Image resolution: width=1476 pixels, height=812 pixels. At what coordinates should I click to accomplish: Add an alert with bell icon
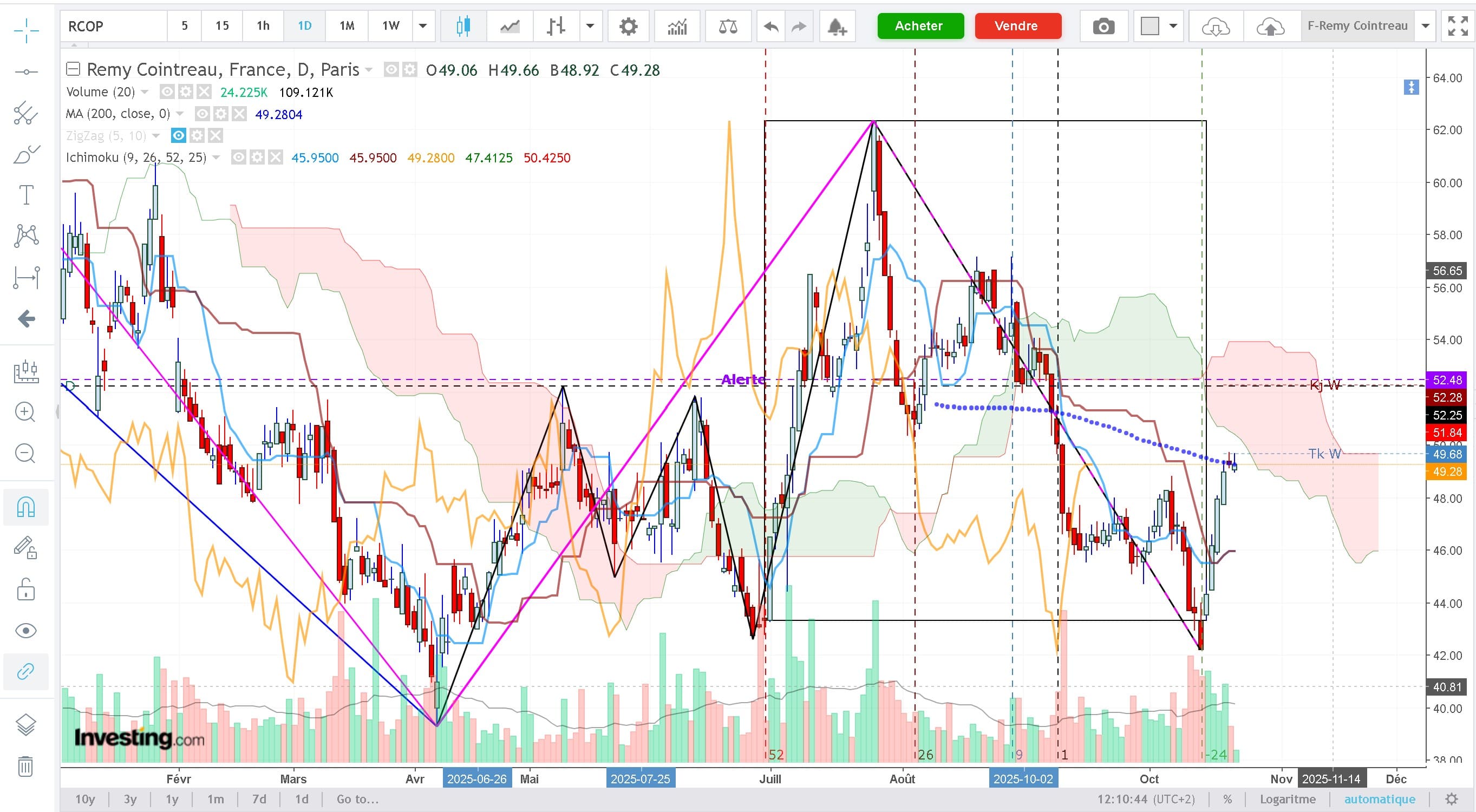(x=837, y=27)
